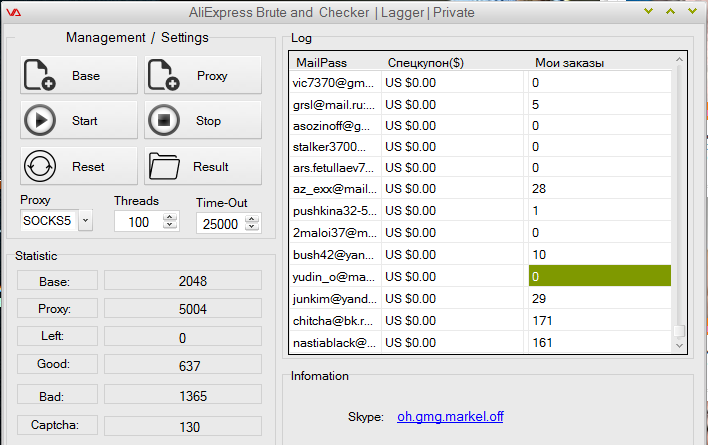Expand the SOCKS5 proxy type dropdown

coord(84,221)
